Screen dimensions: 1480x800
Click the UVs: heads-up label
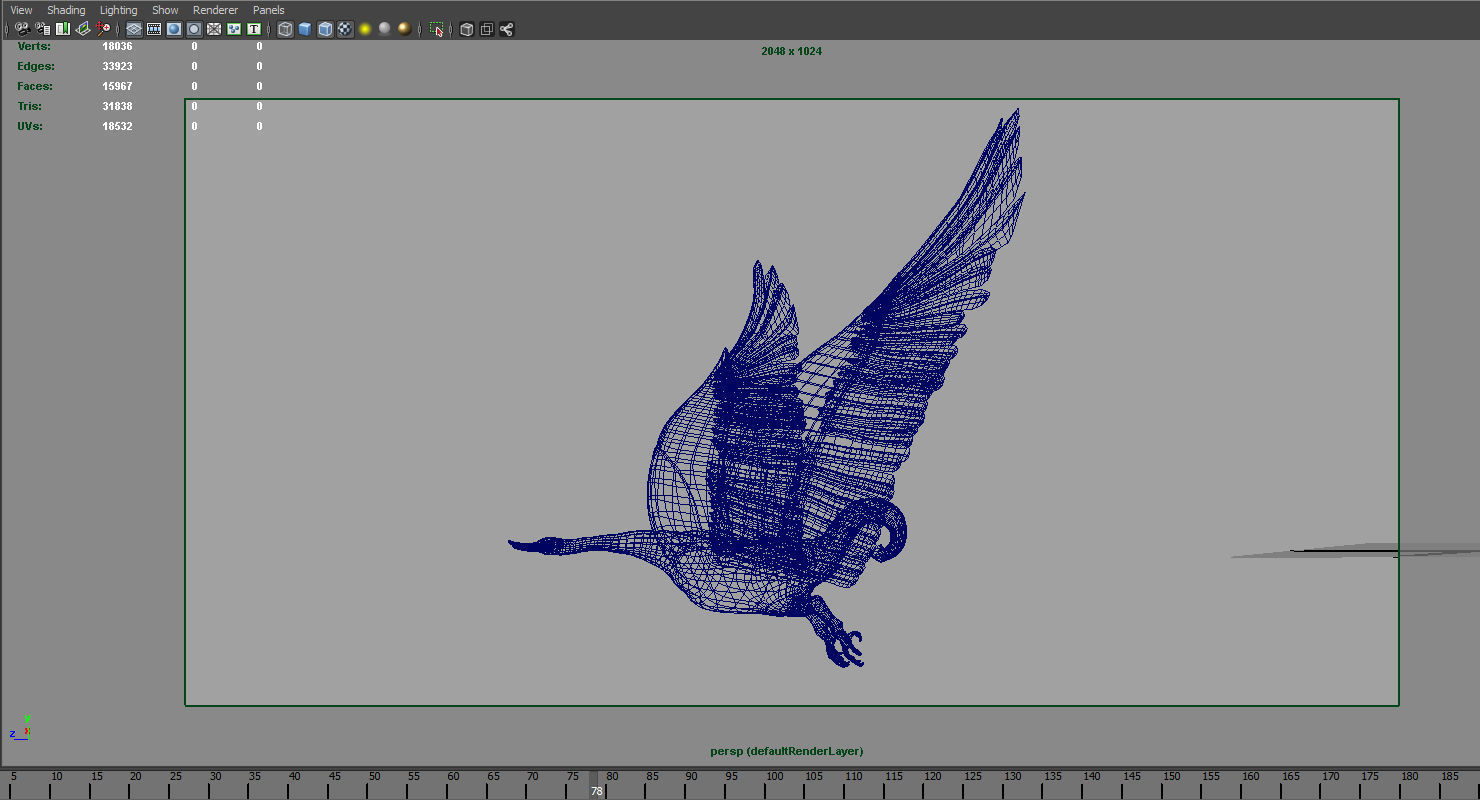click(30, 126)
